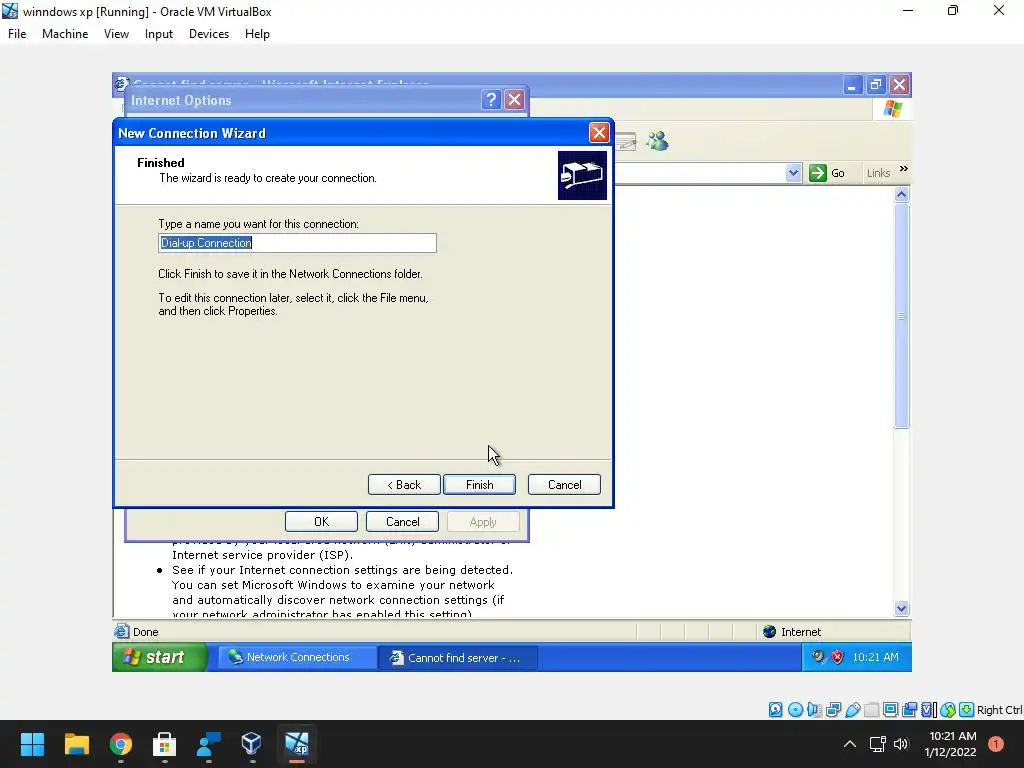Open VirtualBox CPU virtualization indicator

coord(928,710)
